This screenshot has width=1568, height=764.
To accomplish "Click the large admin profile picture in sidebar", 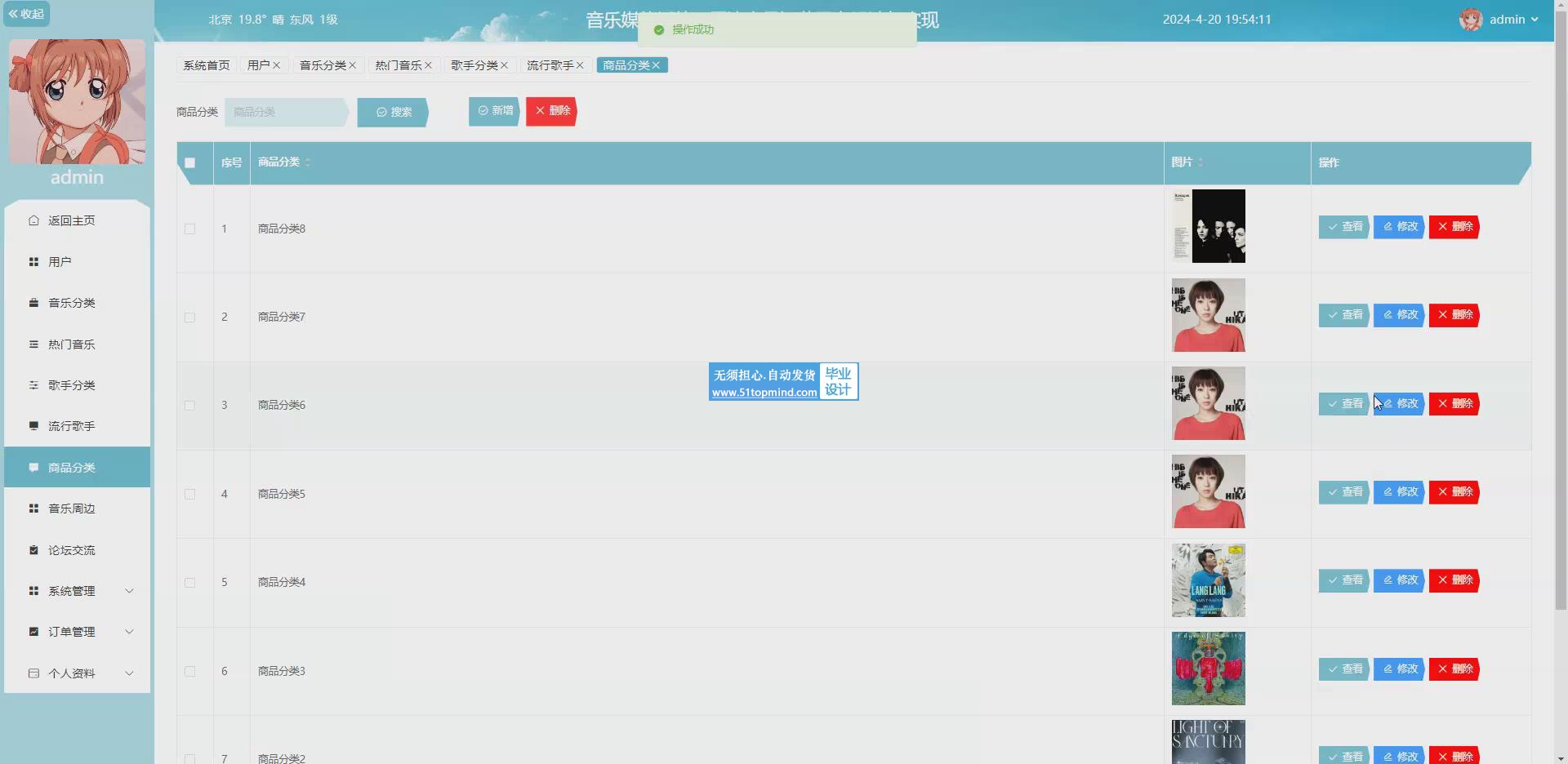I will pos(78,101).
